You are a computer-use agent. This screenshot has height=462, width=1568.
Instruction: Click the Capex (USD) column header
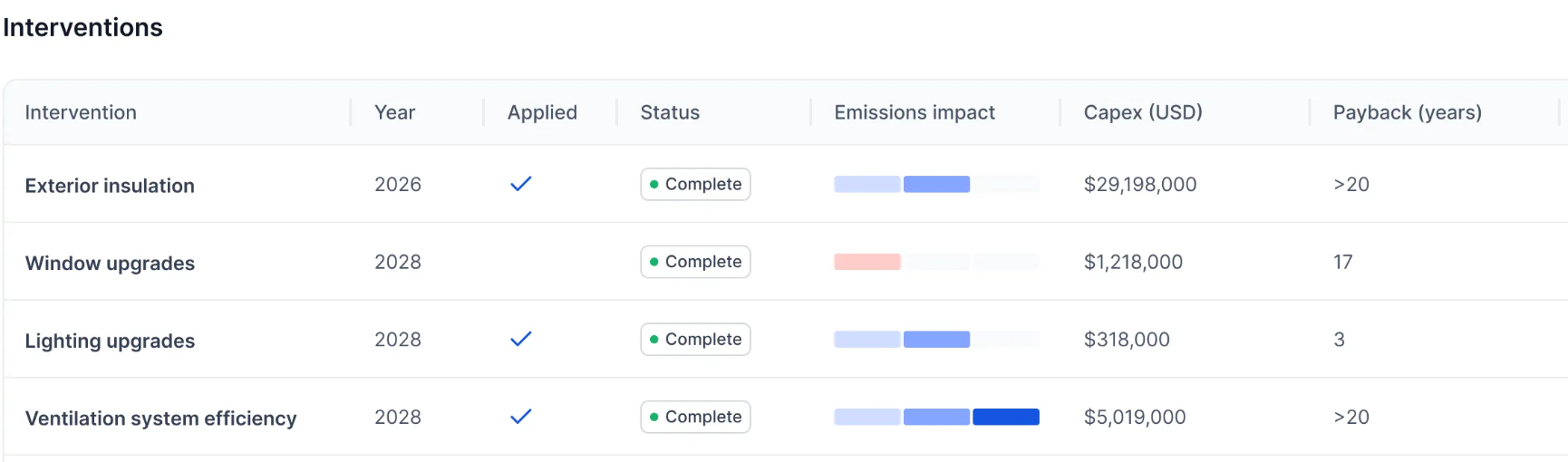pyautogui.click(x=1143, y=112)
